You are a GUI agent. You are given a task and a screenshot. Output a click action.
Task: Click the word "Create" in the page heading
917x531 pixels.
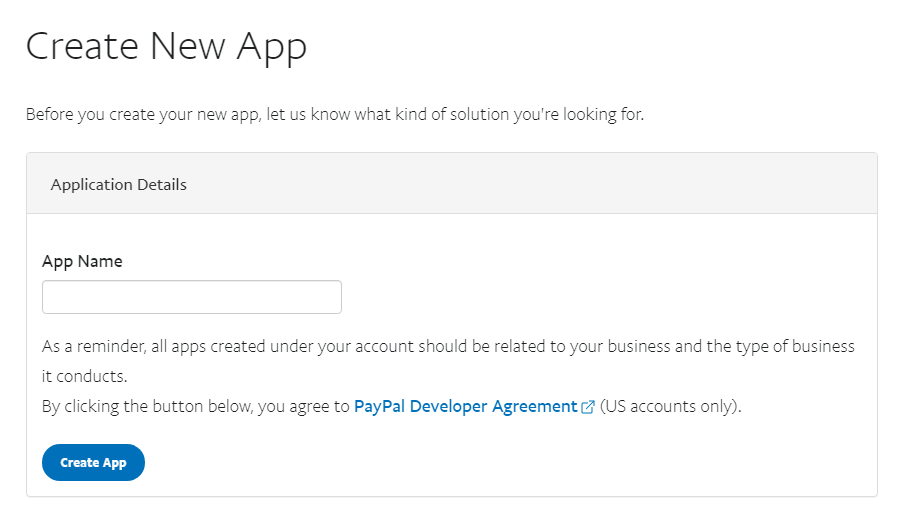pos(82,47)
